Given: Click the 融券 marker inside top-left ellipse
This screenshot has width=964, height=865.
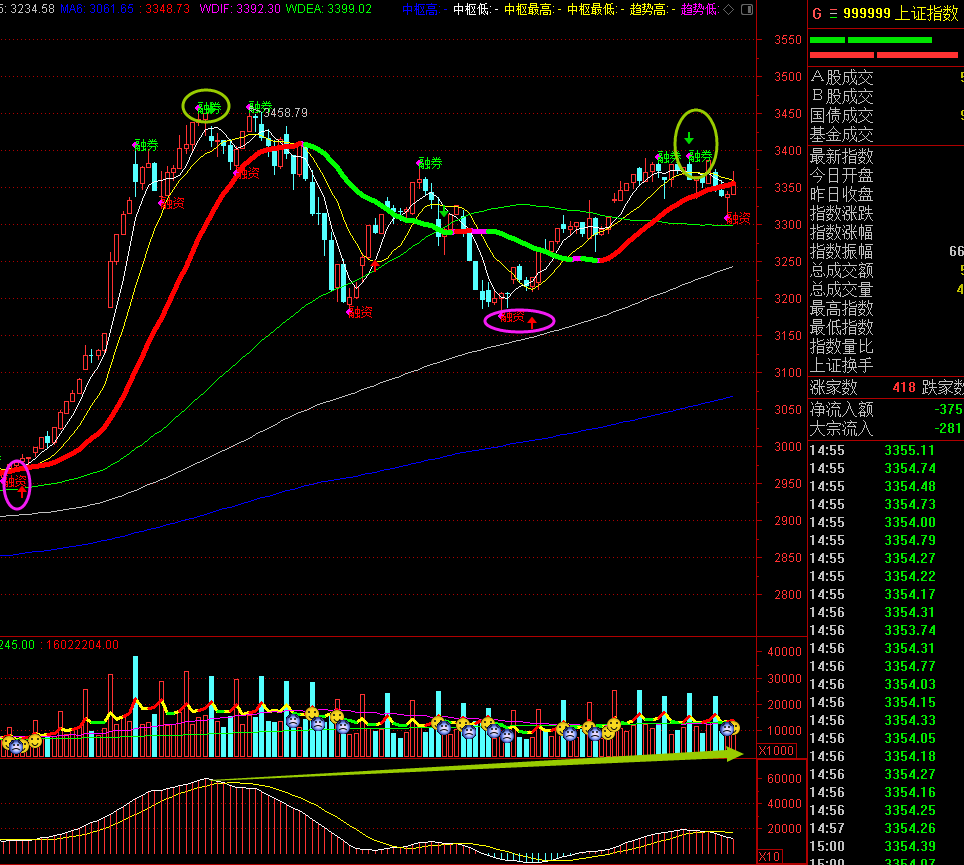Looking at the screenshot, I should click(208, 107).
